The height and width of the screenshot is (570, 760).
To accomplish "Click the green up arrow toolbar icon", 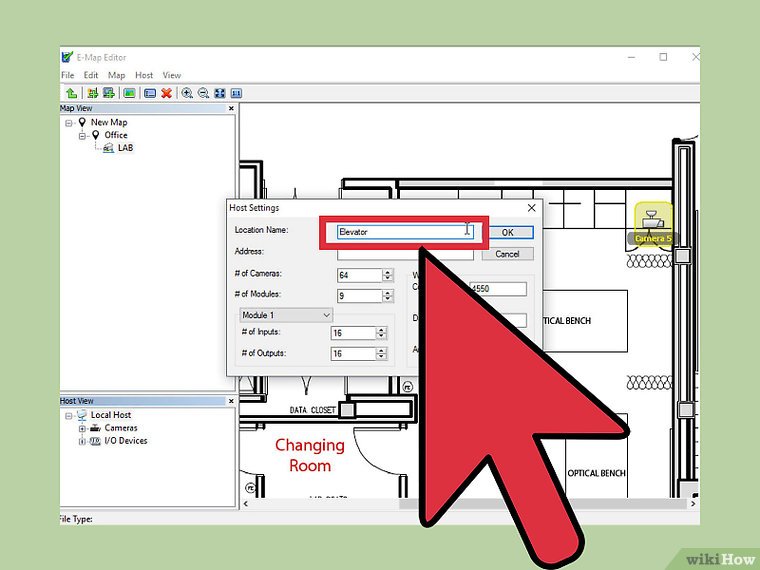I will pos(71,93).
